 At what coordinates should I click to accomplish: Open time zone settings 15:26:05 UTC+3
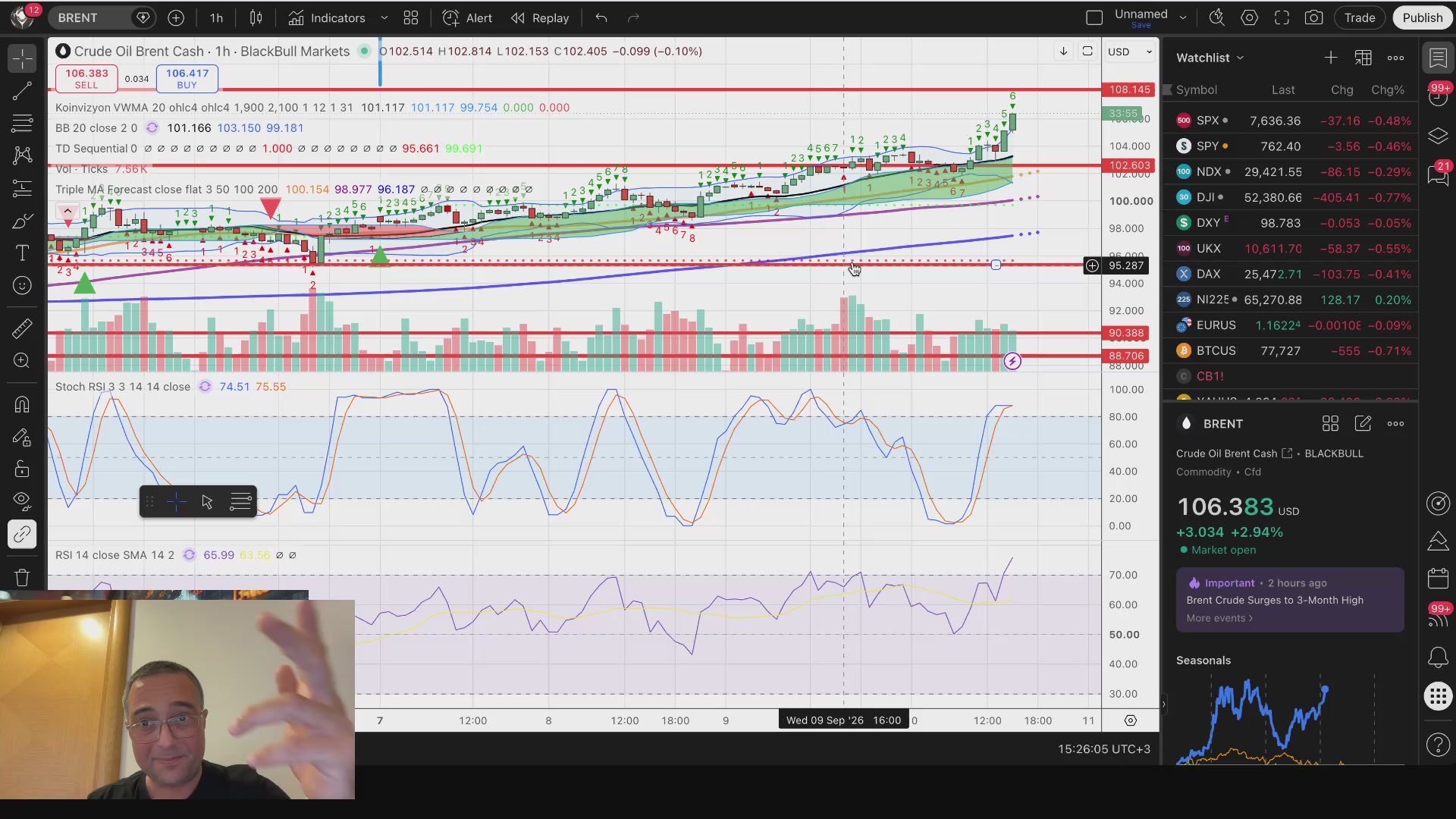[x=1103, y=749]
